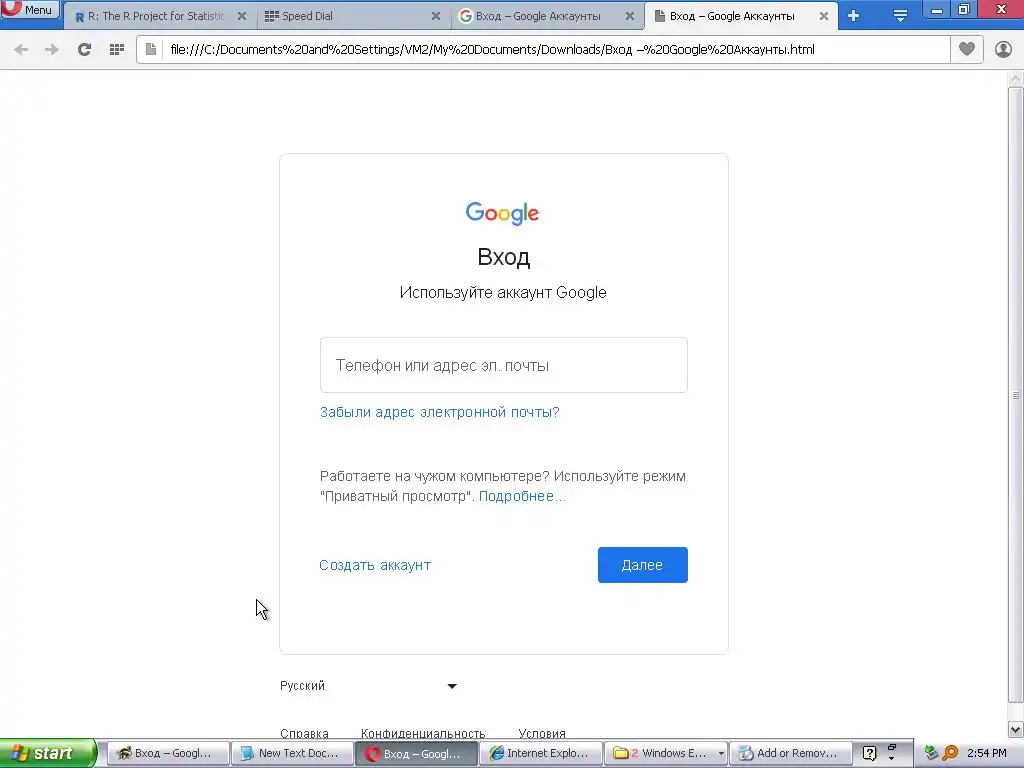Open Забыли адрес электронной почты link

point(440,412)
